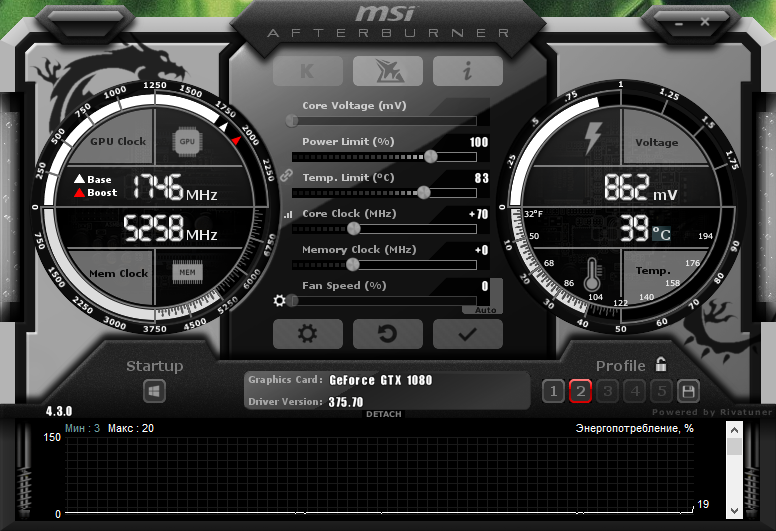This screenshot has height=531, width=776.
Task: Click the MSI jet logo button
Action: 388,71
